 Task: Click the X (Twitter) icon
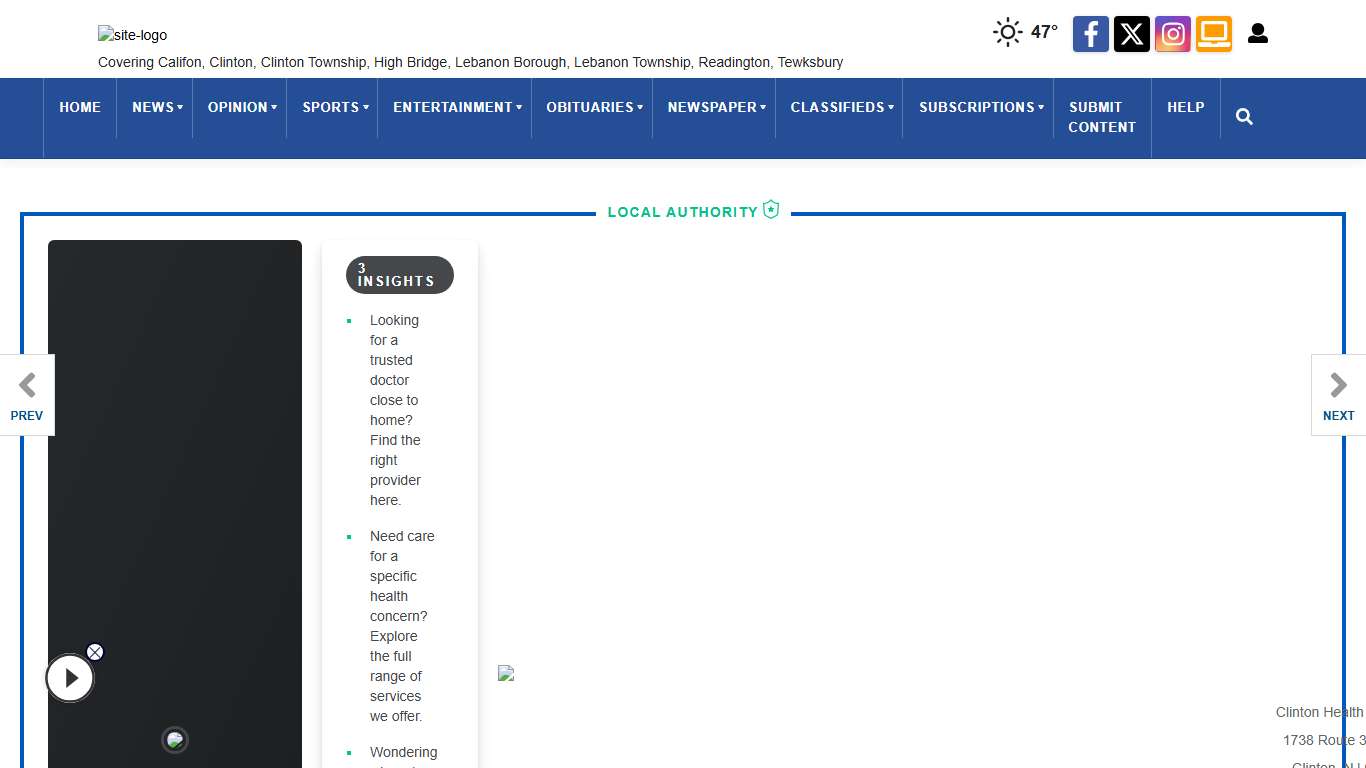click(1132, 34)
